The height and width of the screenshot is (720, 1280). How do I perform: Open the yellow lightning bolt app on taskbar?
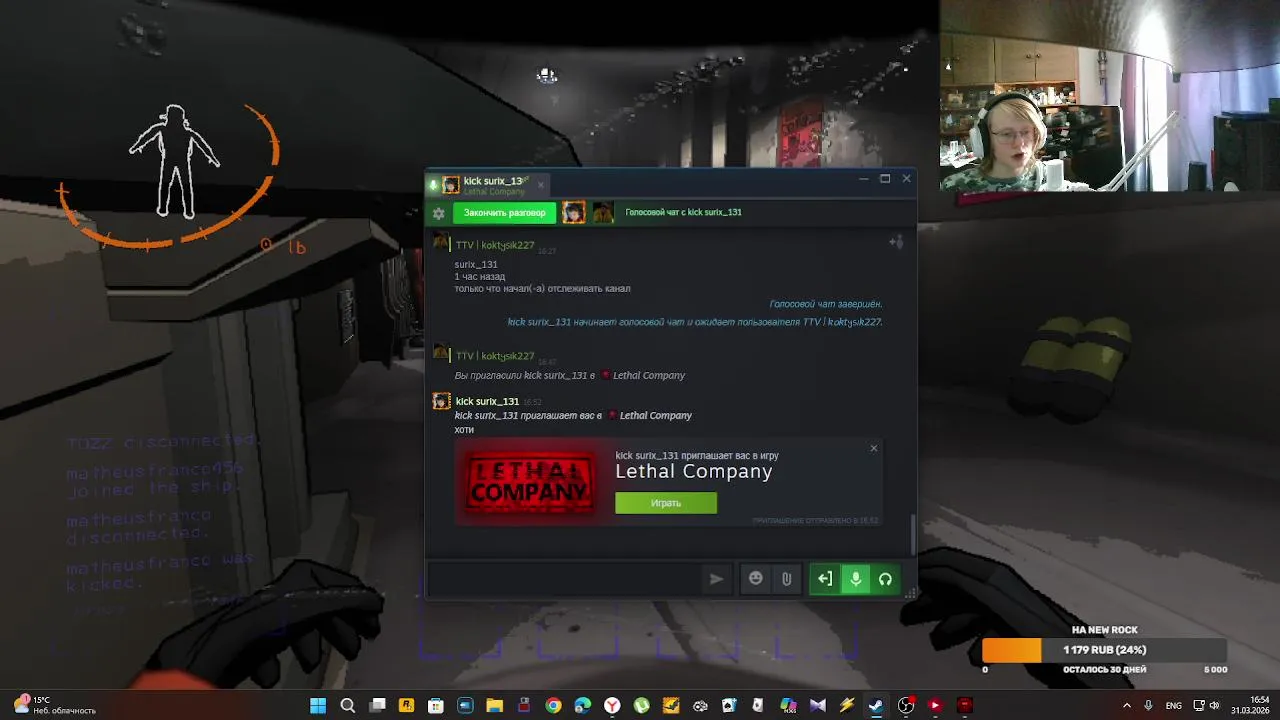pyautogui.click(x=847, y=706)
